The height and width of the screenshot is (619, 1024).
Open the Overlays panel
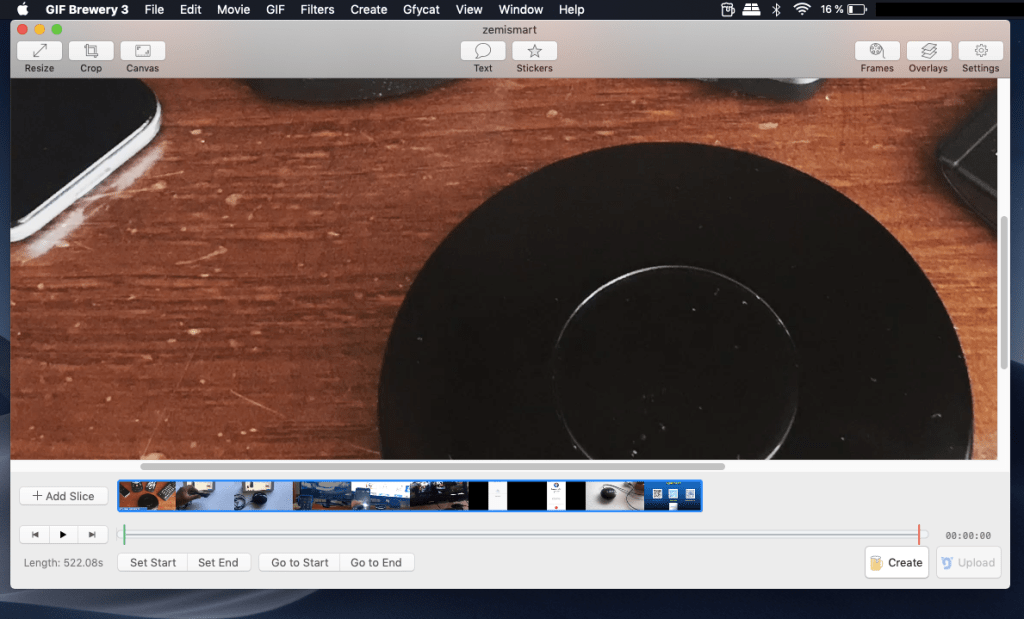(929, 51)
